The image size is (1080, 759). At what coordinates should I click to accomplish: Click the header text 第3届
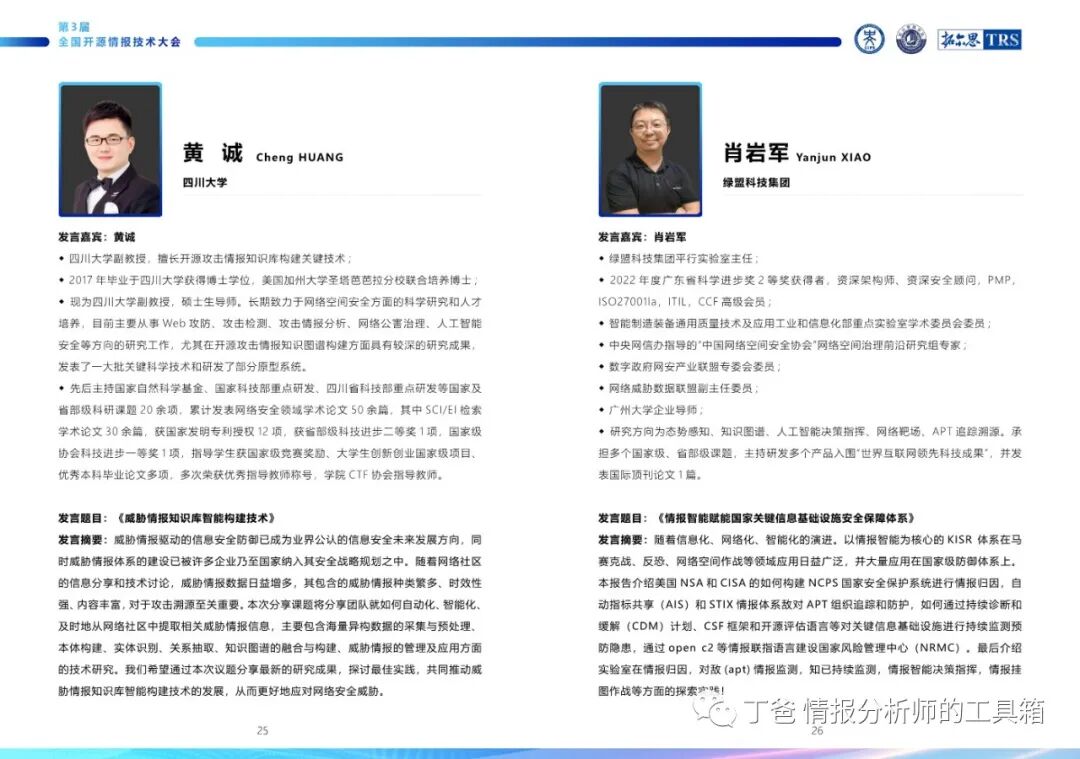pyautogui.click(x=74, y=27)
